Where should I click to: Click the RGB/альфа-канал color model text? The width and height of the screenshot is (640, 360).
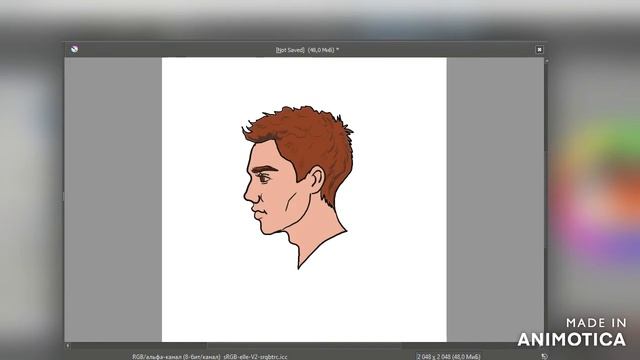(x=176, y=357)
